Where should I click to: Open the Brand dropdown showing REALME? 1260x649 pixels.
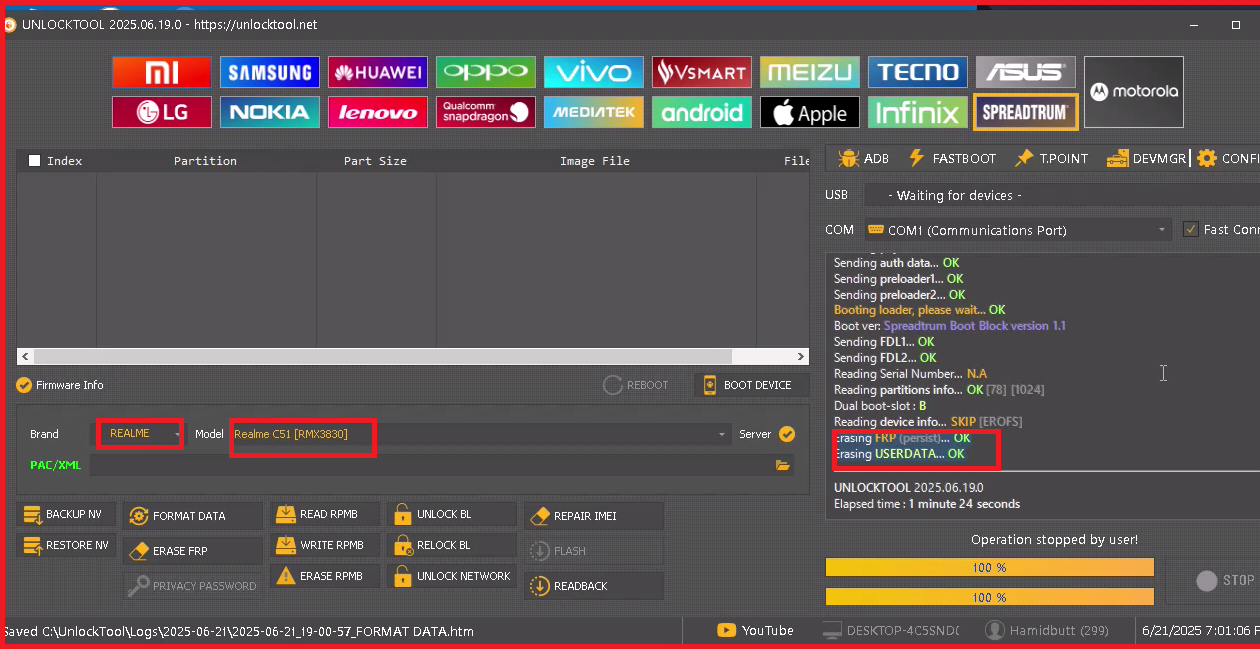coord(140,434)
